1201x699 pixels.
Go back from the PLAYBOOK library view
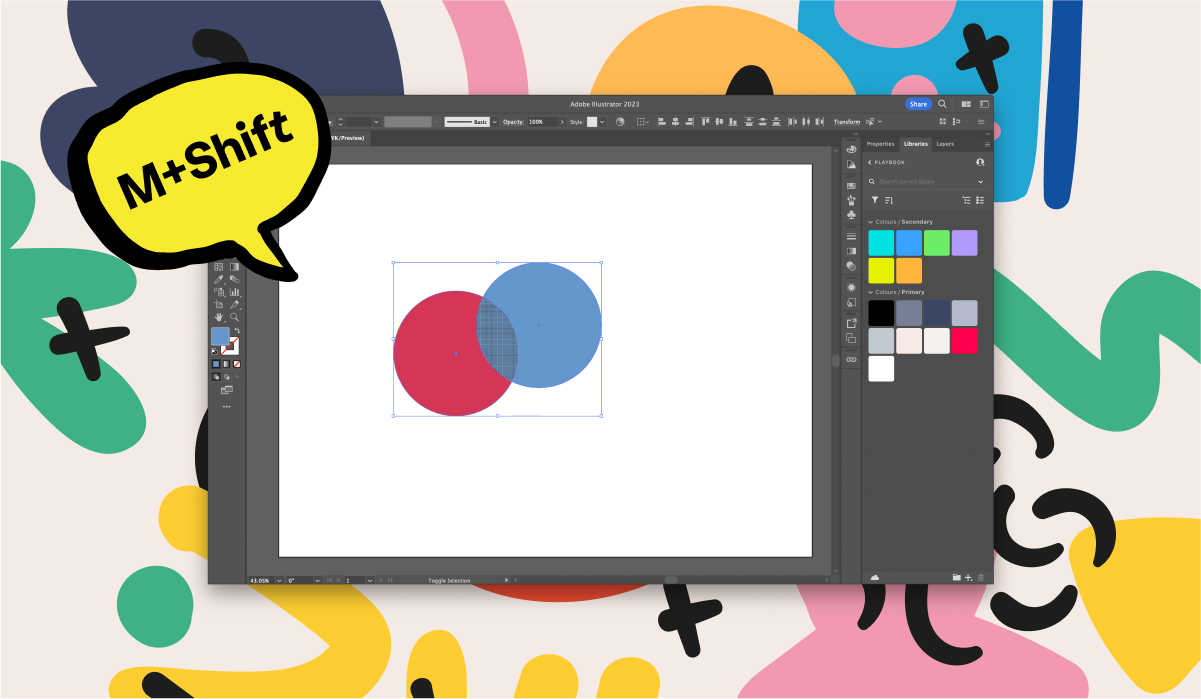869,162
